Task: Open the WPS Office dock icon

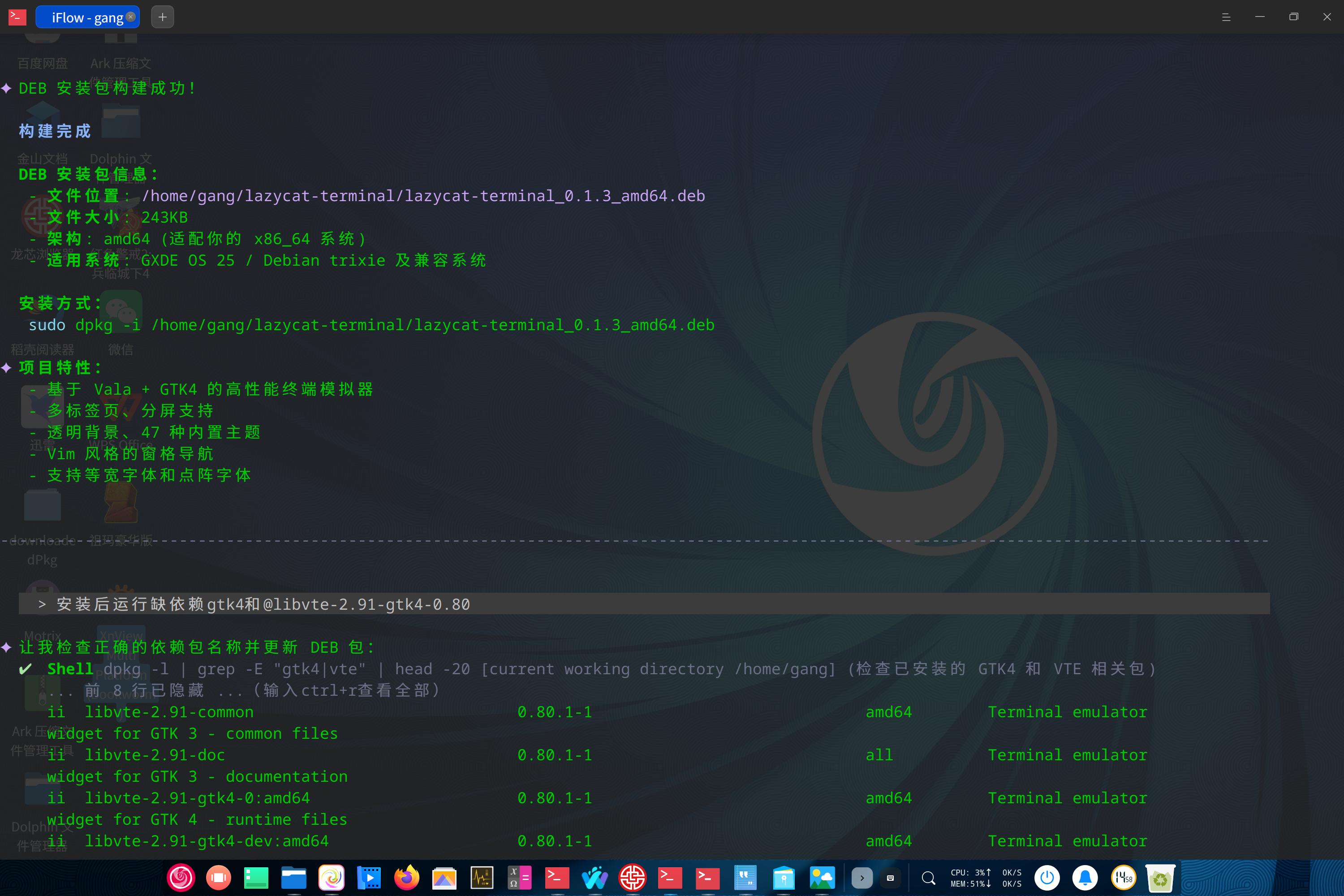Action: (x=595, y=877)
